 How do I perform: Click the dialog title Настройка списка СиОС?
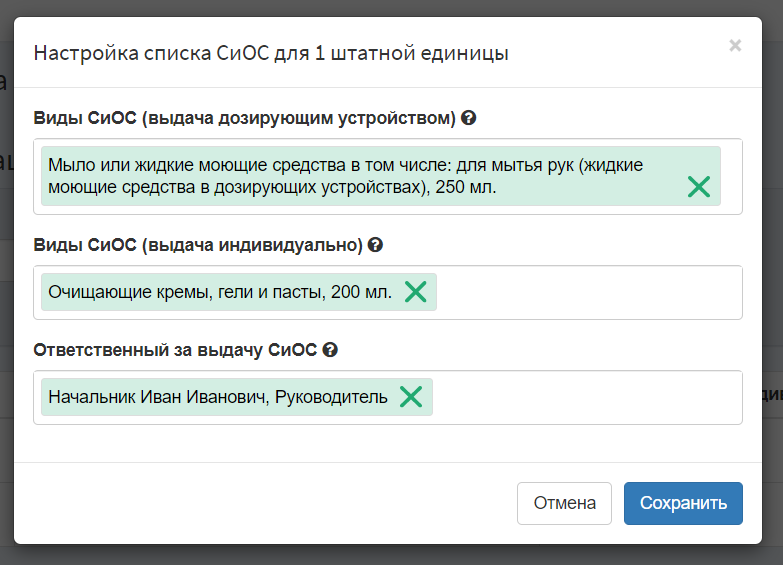[271, 53]
